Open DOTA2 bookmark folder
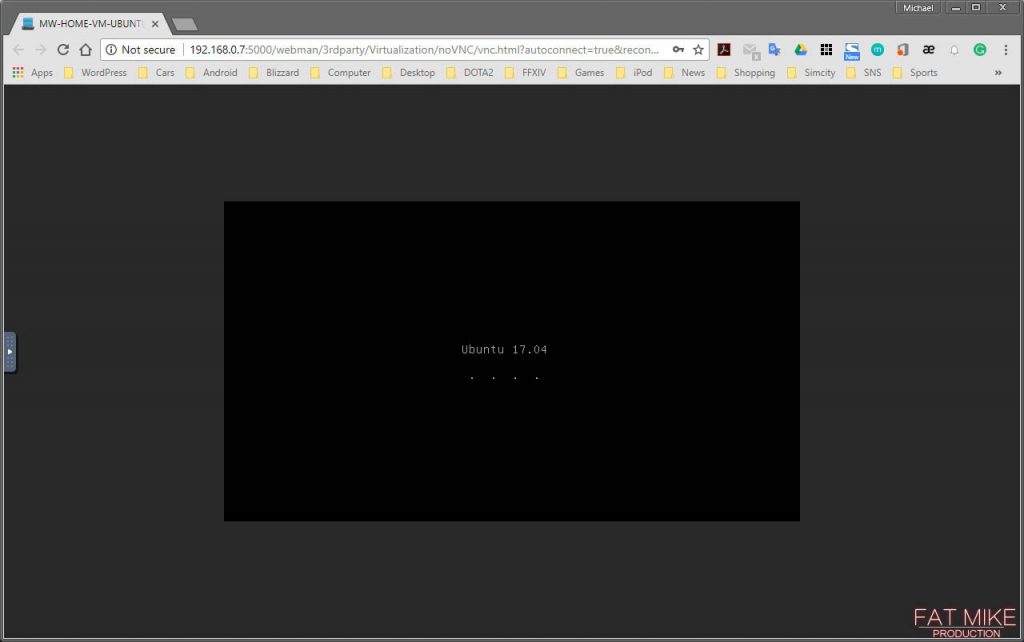 [x=470, y=72]
